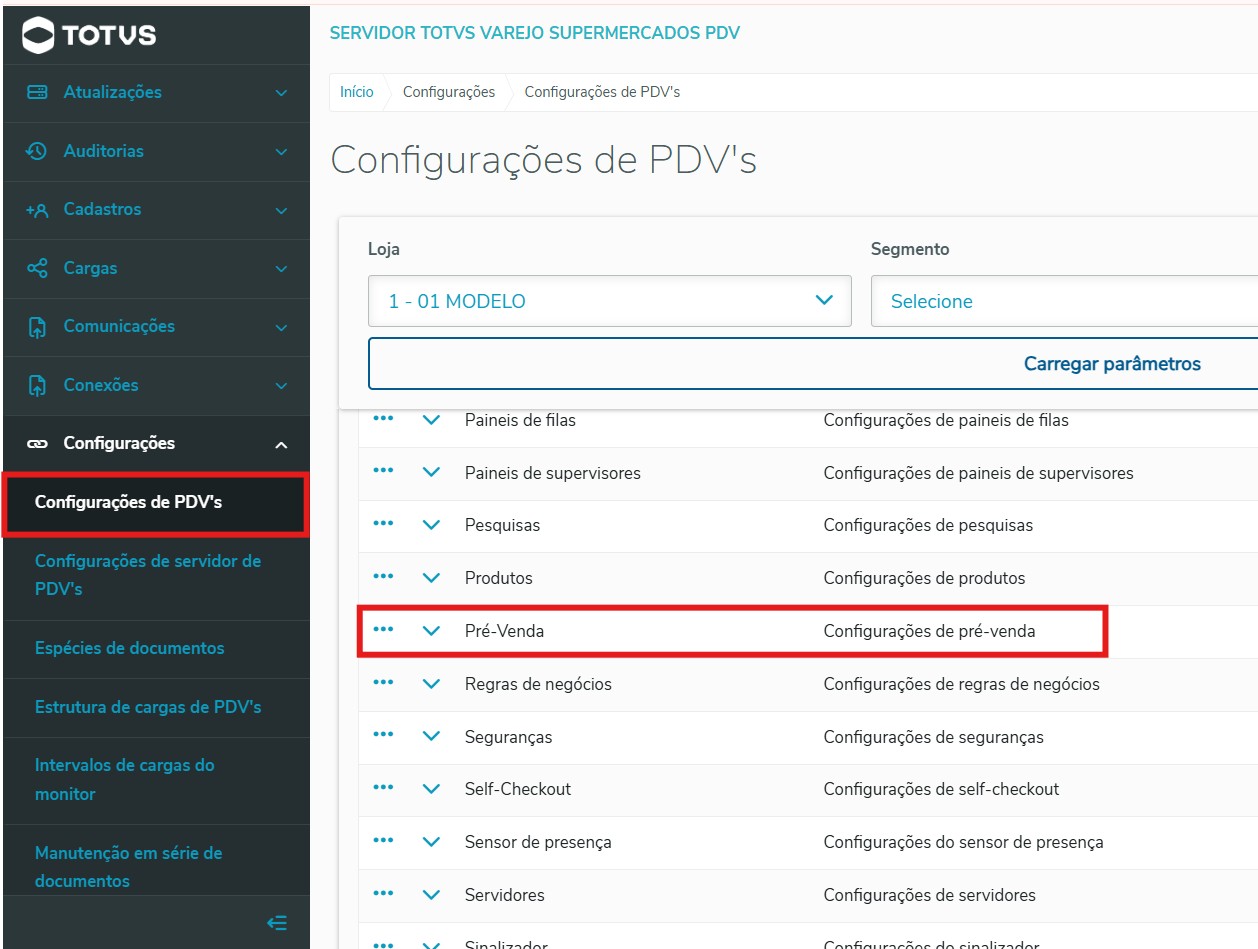
Task: Expand the Seguranças row
Action: point(431,736)
